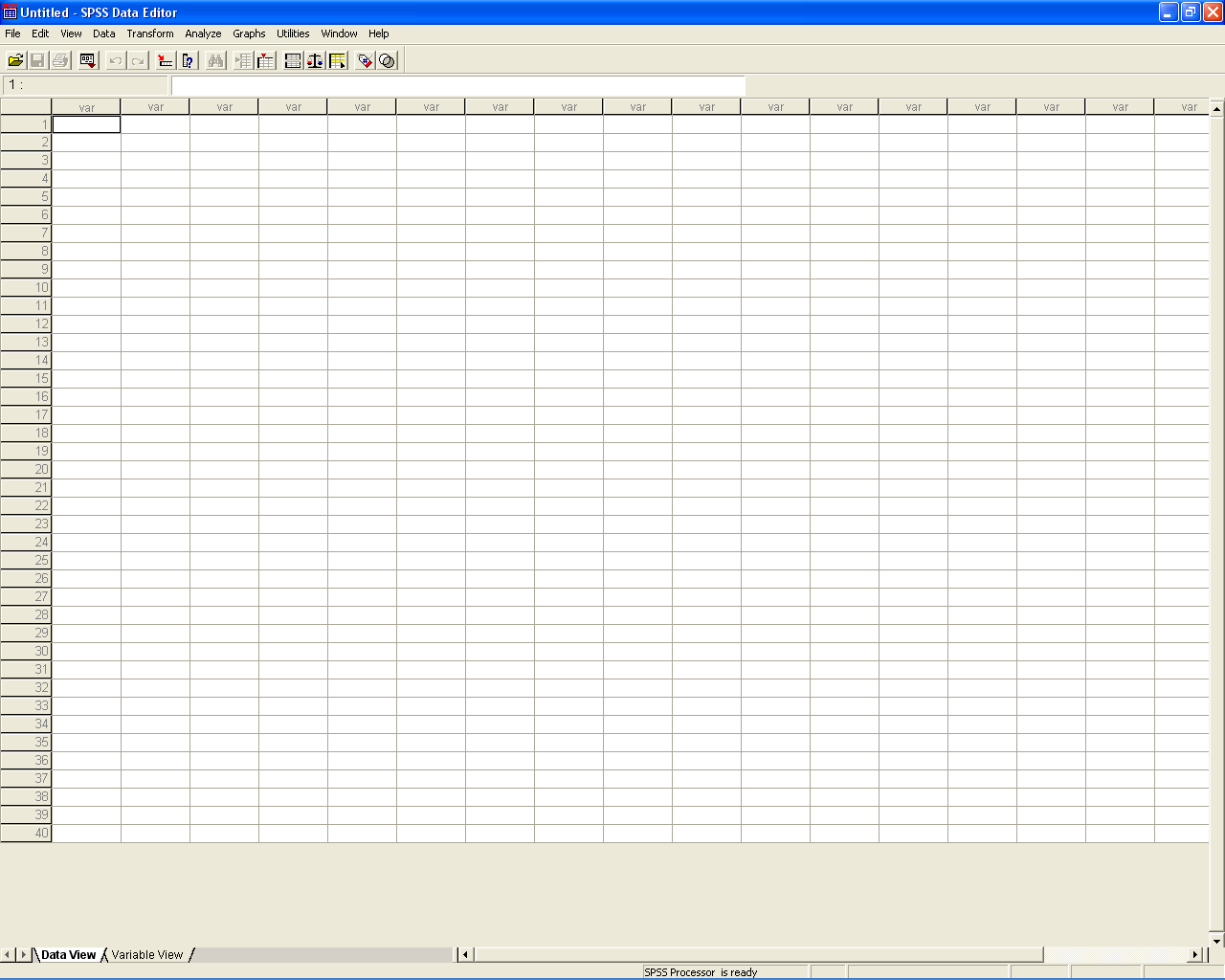Screen dimensions: 1225x980
Task: Click the cell value editor field
Action: click(457, 85)
